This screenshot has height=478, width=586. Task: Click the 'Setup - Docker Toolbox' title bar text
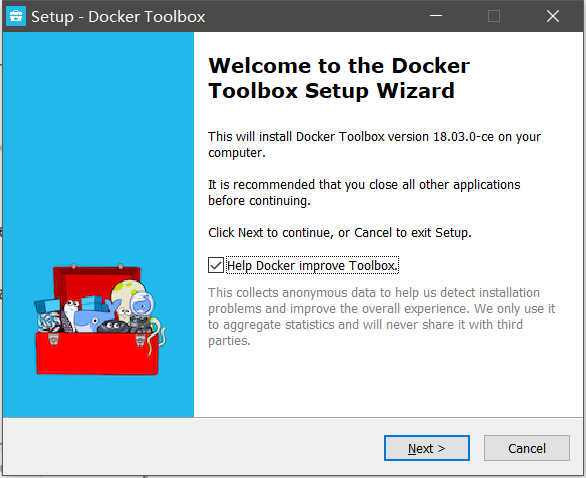click(x=118, y=17)
